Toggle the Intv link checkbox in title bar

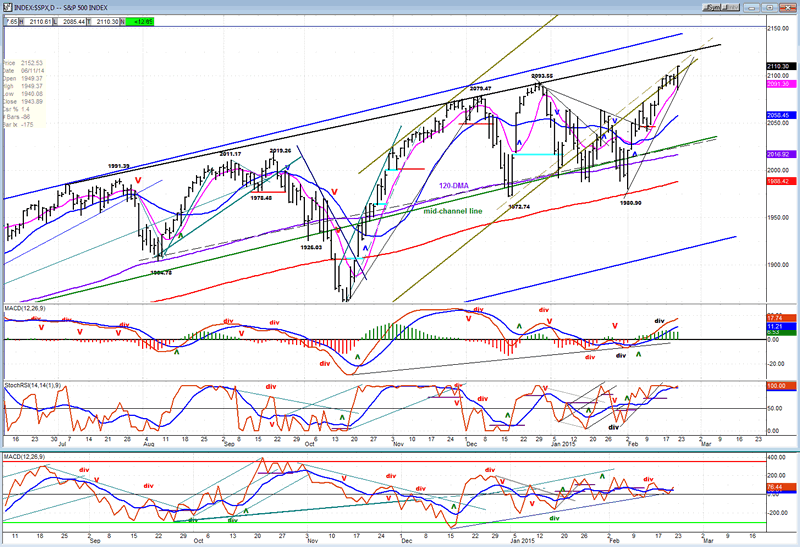(x=732, y=7)
